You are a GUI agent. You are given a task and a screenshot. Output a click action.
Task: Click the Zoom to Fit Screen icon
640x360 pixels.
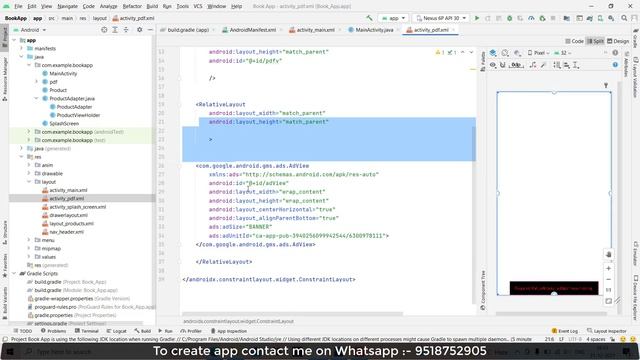tap(608, 301)
